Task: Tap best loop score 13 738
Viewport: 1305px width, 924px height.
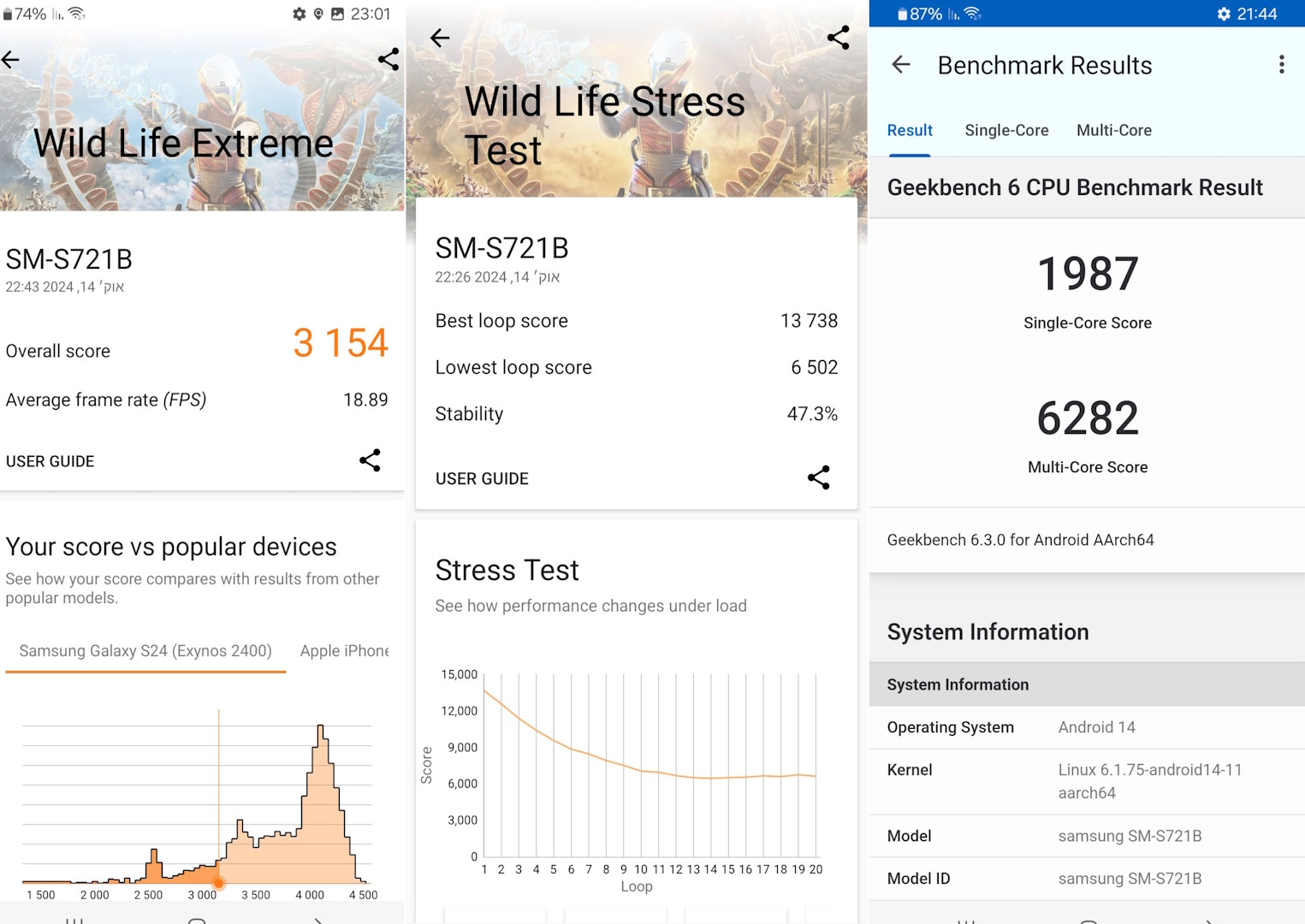Action: (809, 321)
